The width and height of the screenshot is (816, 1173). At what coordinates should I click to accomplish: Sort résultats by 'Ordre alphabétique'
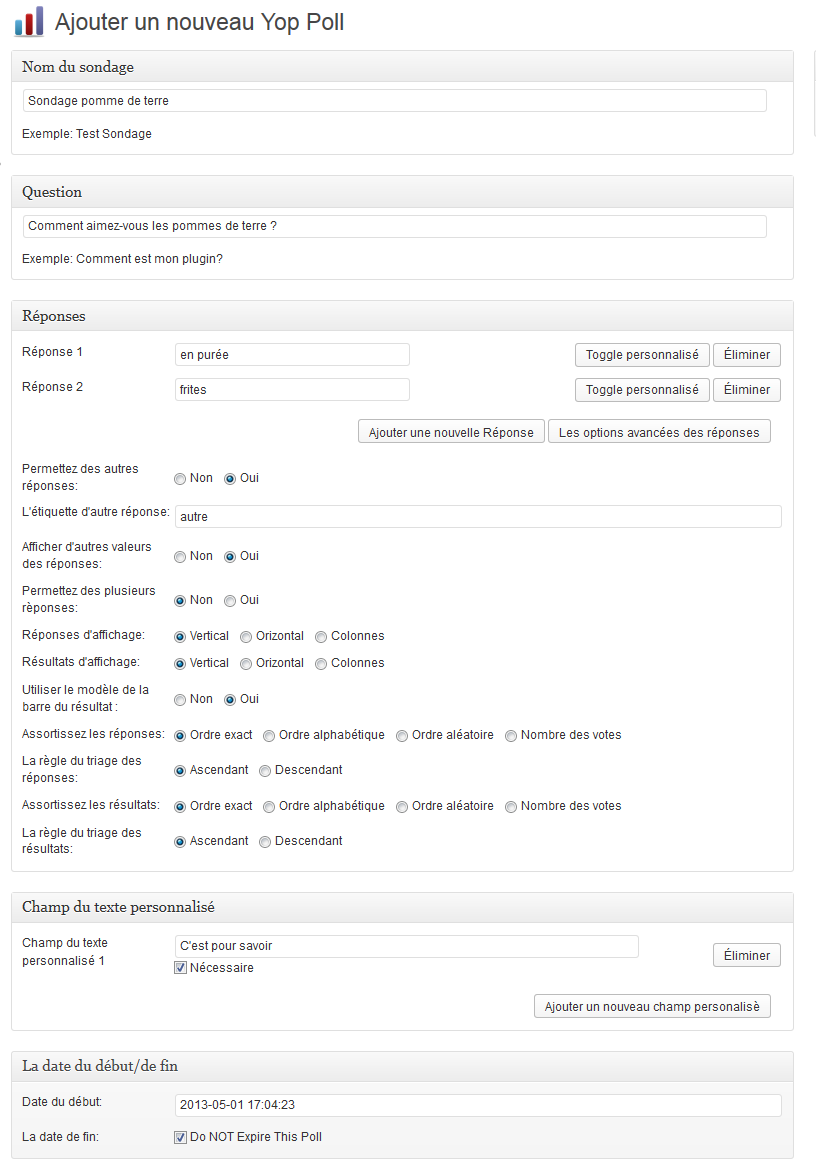coord(269,806)
